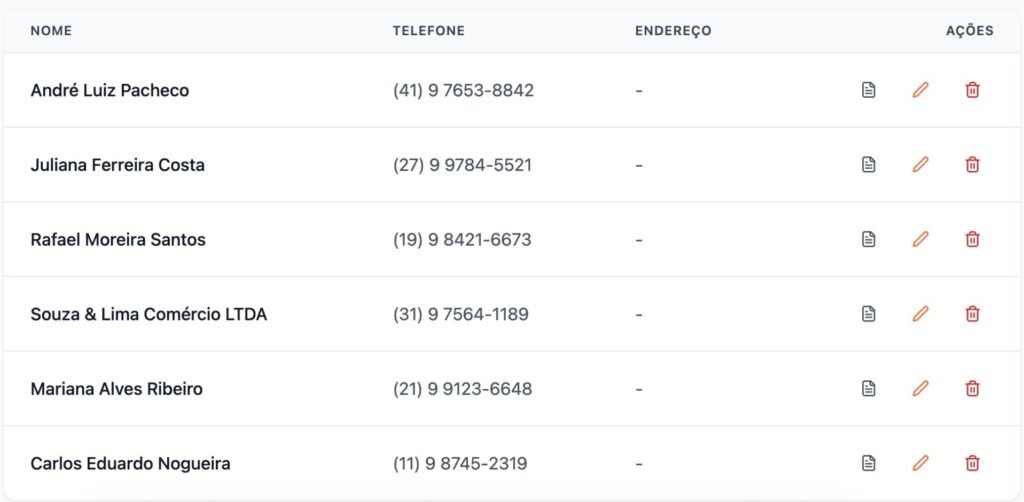View details document for Juliana Ferreira Costa
The width and height of the screenshot is (1024, 502).
869,165
